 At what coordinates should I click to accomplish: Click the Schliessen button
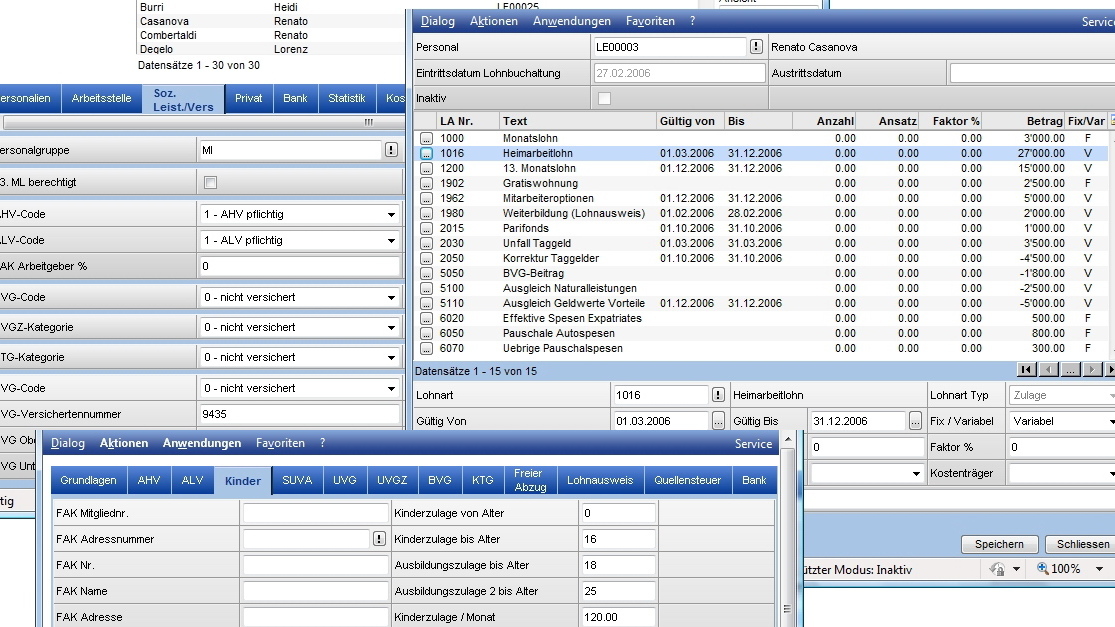pyautogui.click(x=1083, y=544)
